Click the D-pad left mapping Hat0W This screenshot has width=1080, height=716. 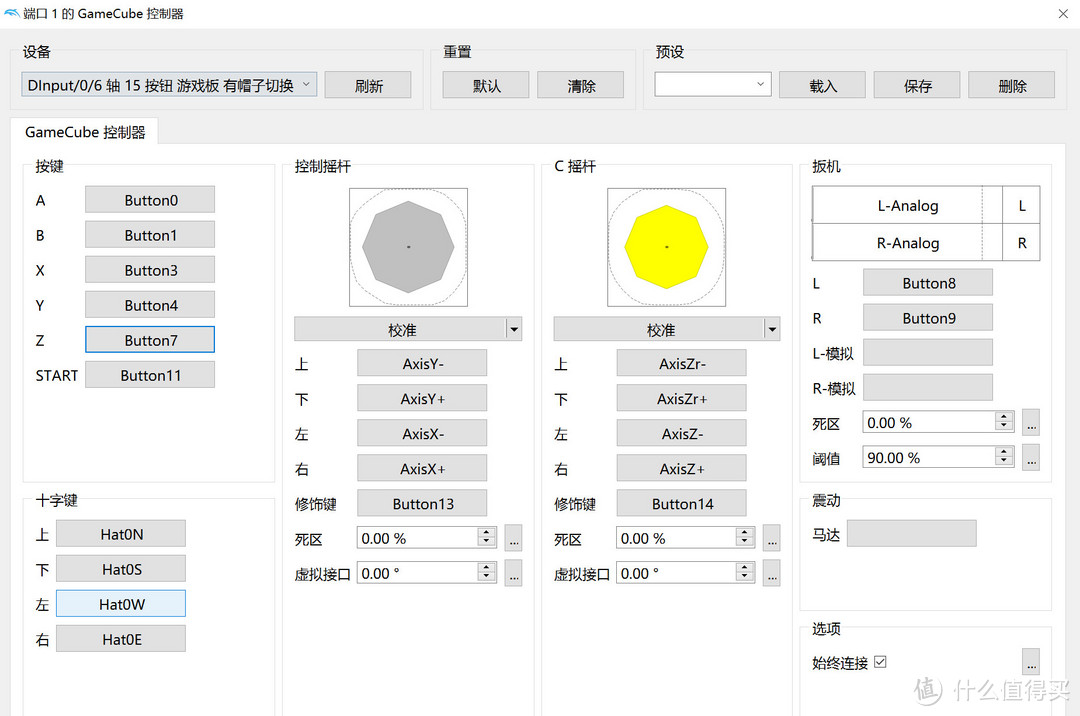pos(121,604)
